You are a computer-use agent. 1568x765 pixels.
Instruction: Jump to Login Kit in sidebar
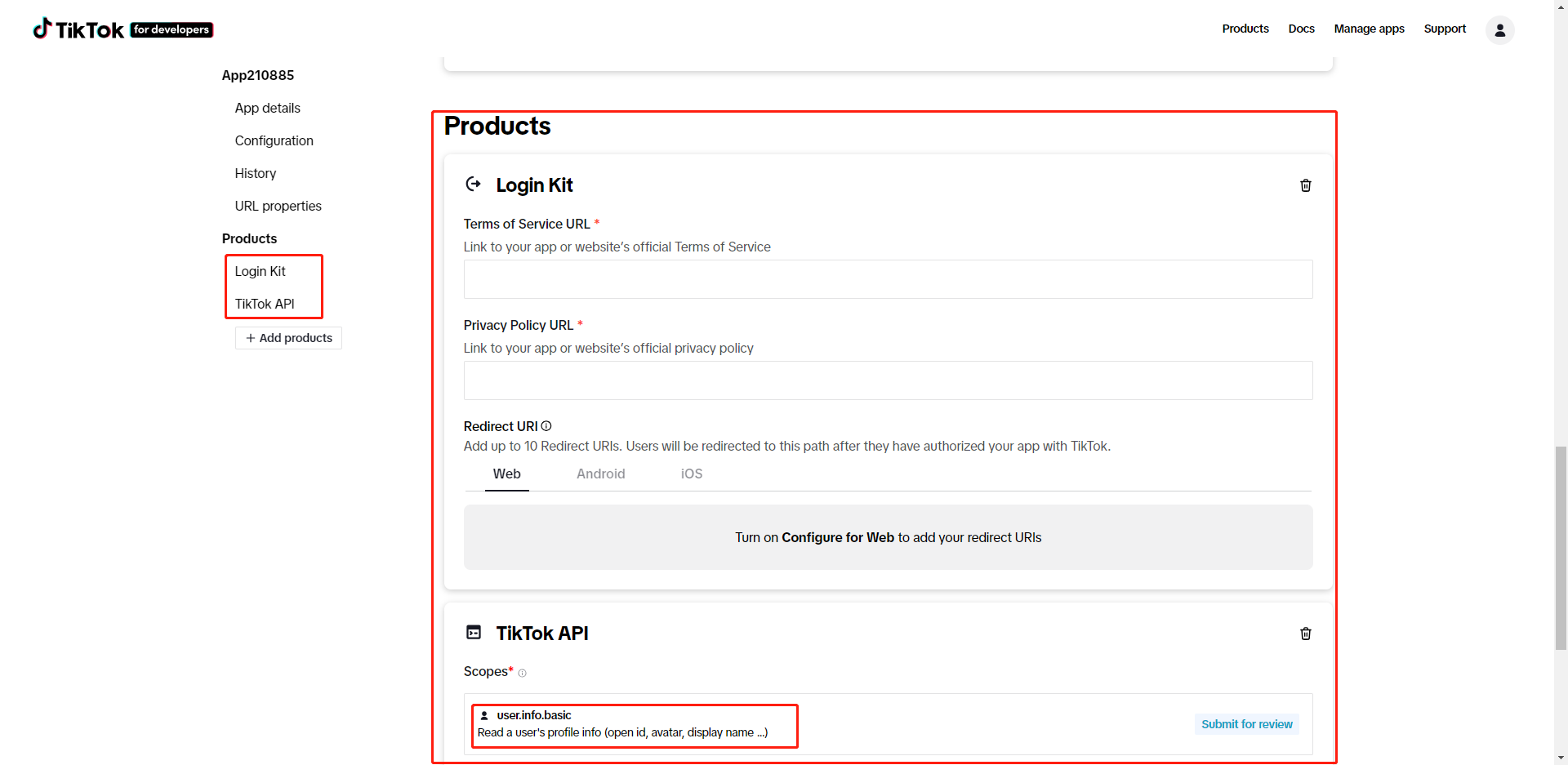click(x=261, y=271)
